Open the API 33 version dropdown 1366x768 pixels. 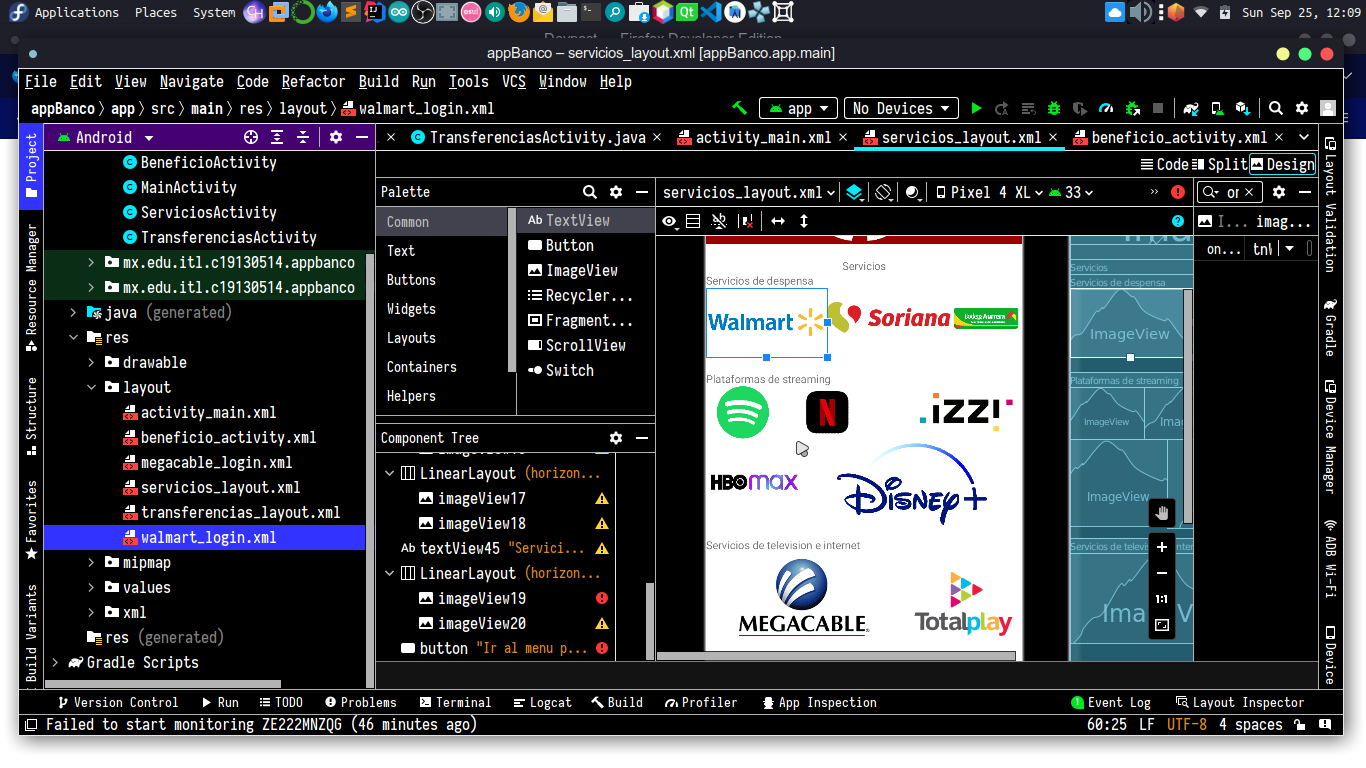[1071, 192]
